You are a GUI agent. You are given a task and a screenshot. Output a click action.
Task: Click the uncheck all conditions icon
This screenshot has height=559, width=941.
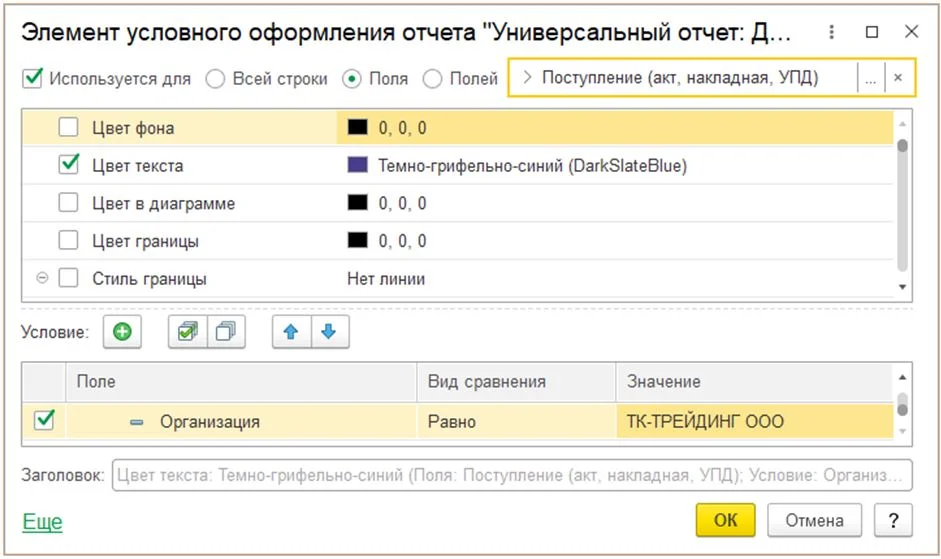point(226,331)
